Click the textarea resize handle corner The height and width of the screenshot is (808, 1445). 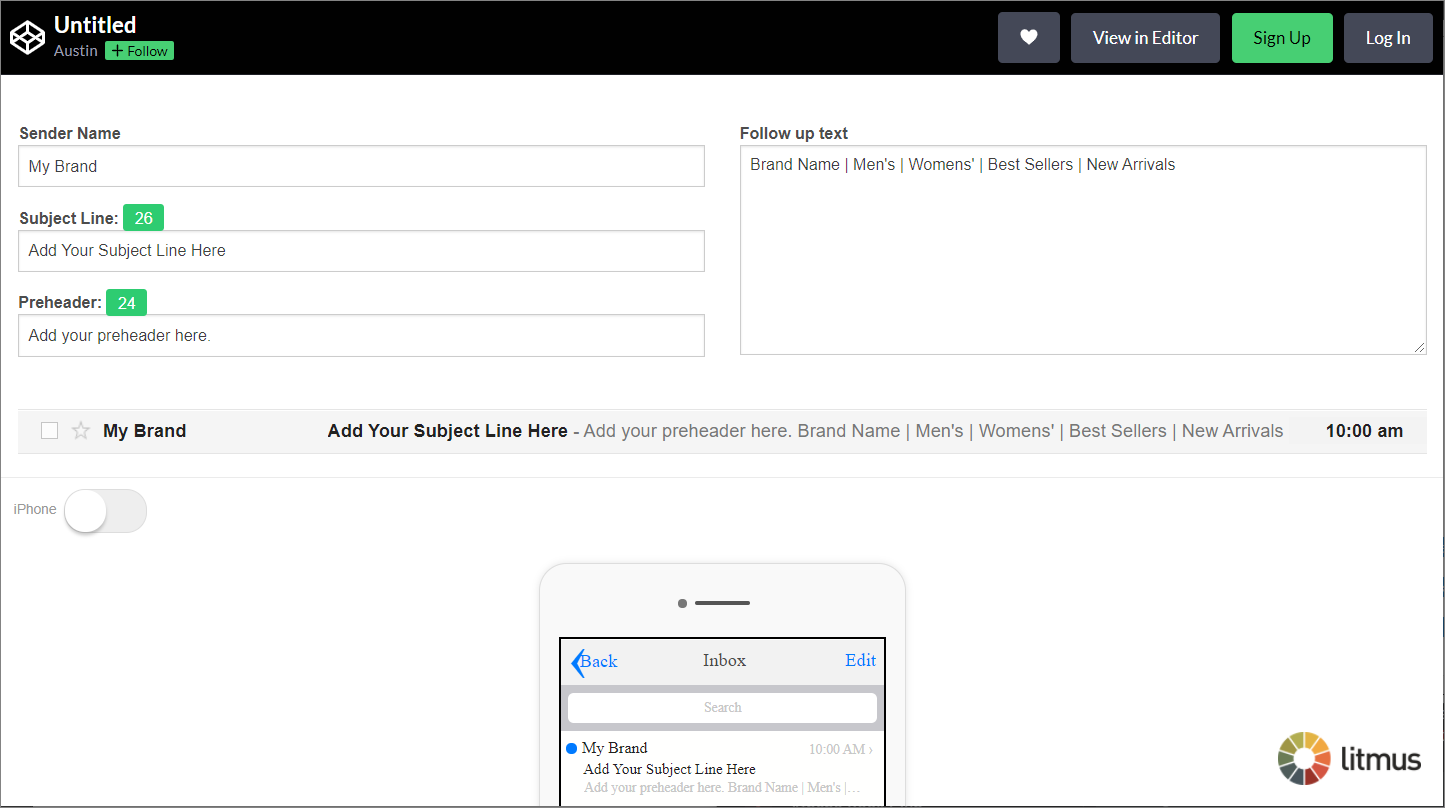coord(1419,347)
